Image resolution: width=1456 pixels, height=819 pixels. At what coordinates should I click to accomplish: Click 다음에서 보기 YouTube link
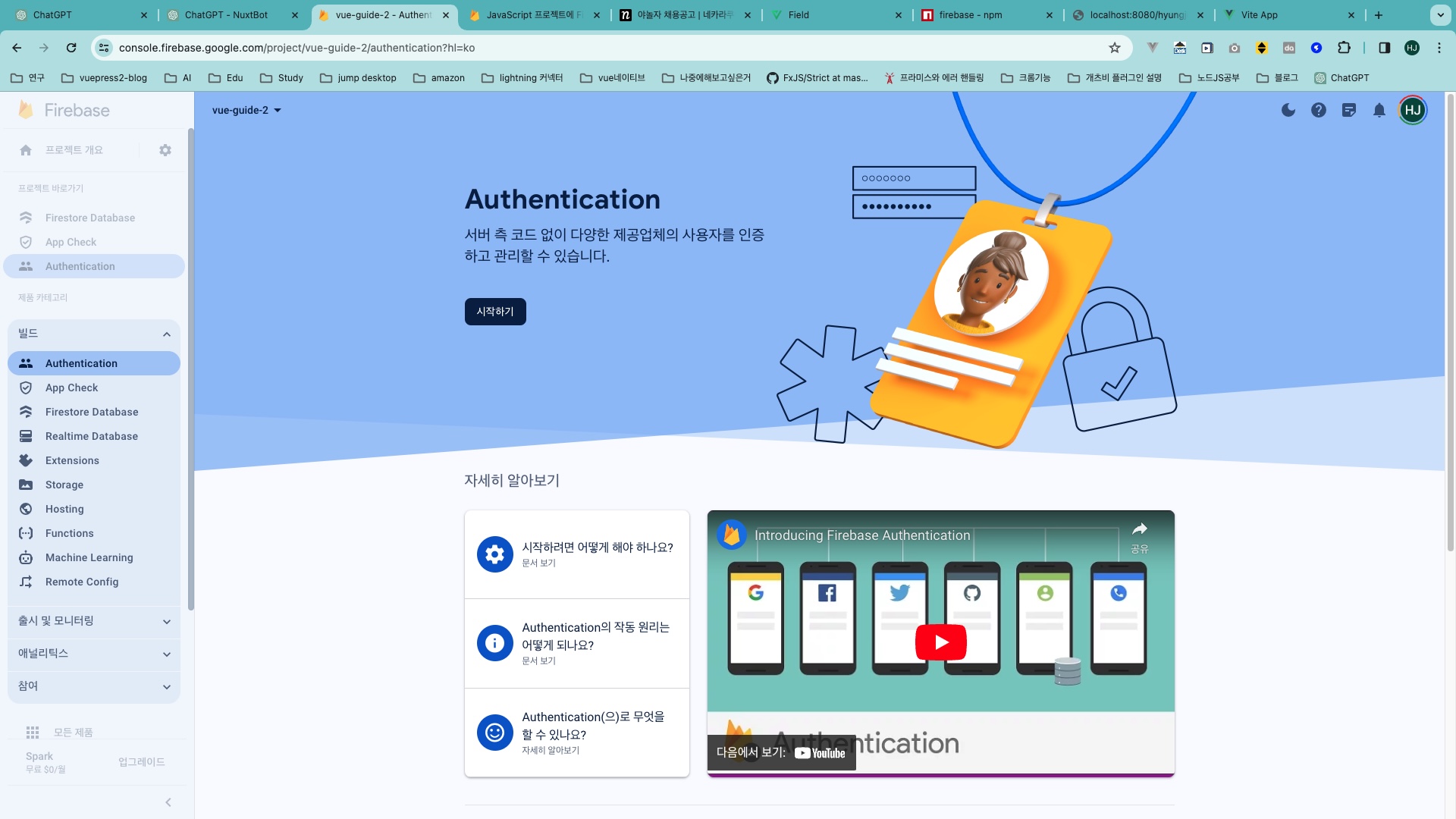tap(781, 752)
